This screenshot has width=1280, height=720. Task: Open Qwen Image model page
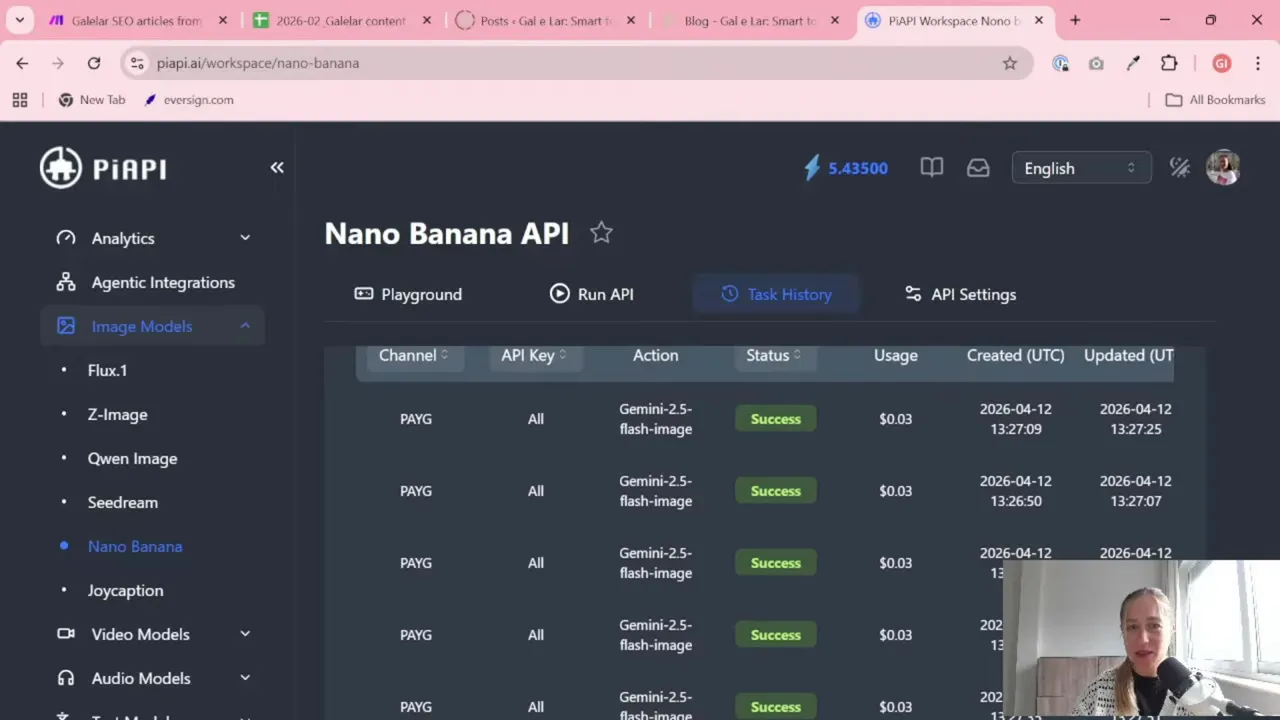point(132,458)
